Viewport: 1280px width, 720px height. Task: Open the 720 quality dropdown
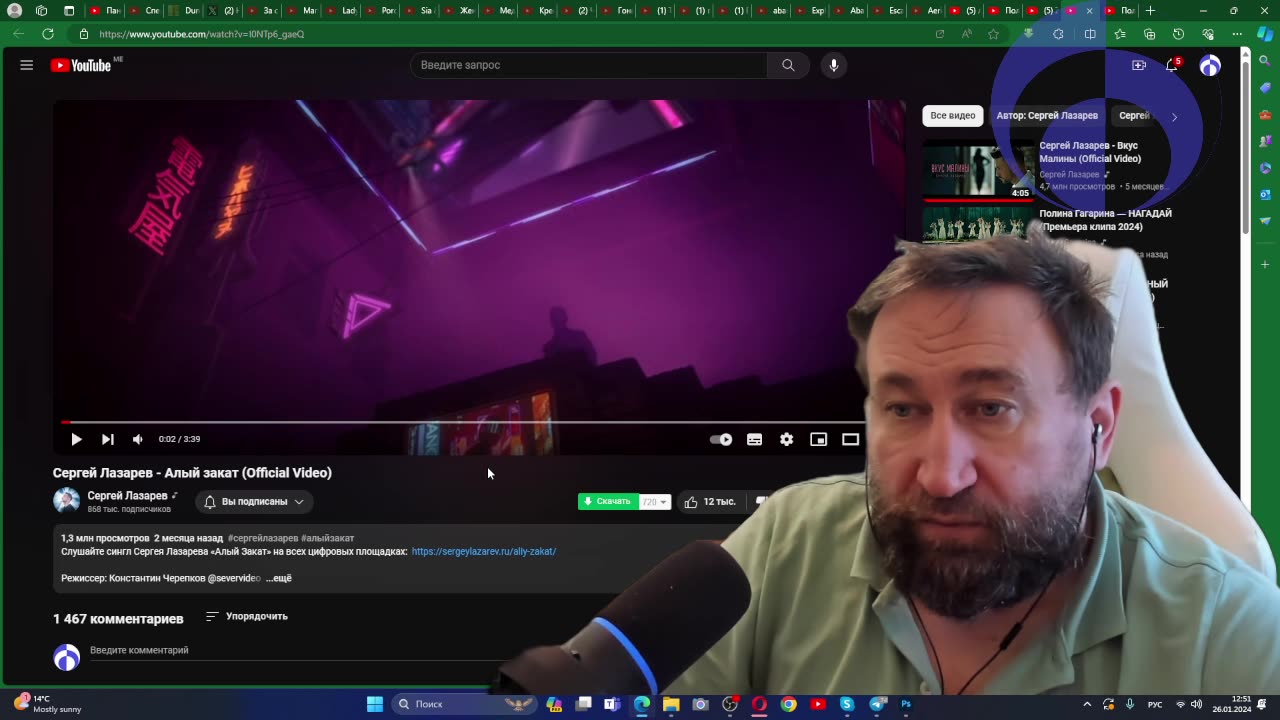pyautogui.click(x=654, y=502)
